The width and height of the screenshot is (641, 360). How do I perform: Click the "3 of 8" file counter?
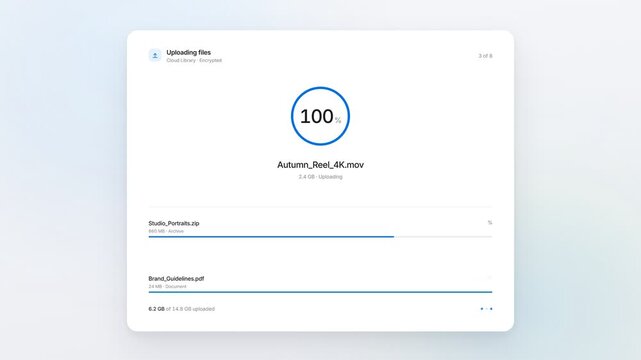[485, 56]
